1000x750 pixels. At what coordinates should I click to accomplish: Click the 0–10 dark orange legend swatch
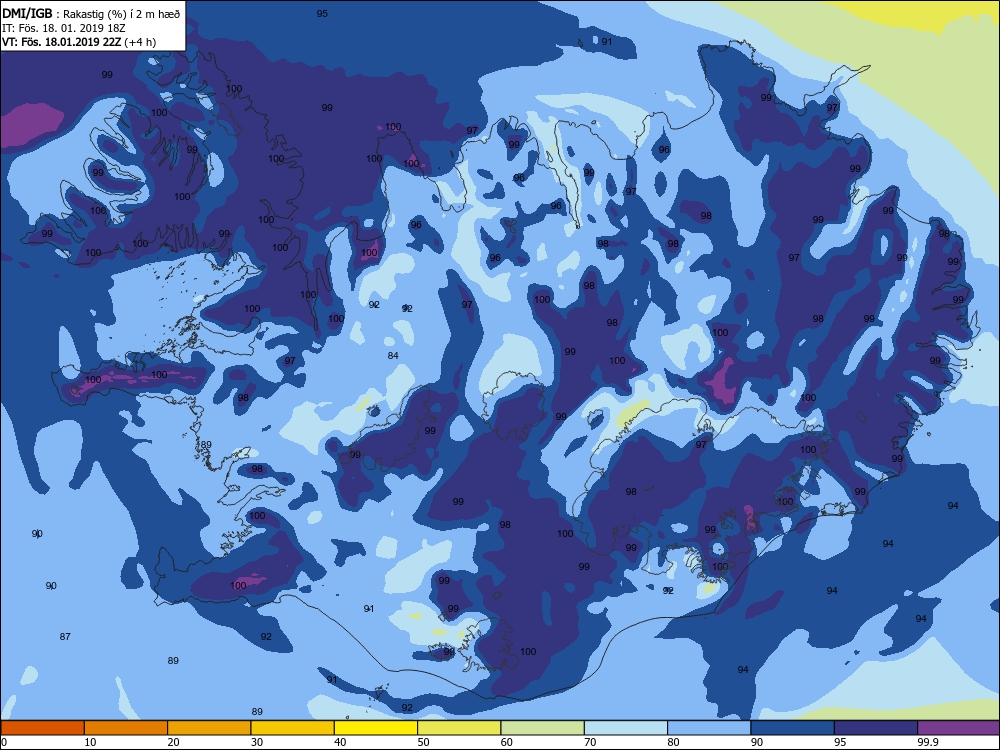[42, 728]
